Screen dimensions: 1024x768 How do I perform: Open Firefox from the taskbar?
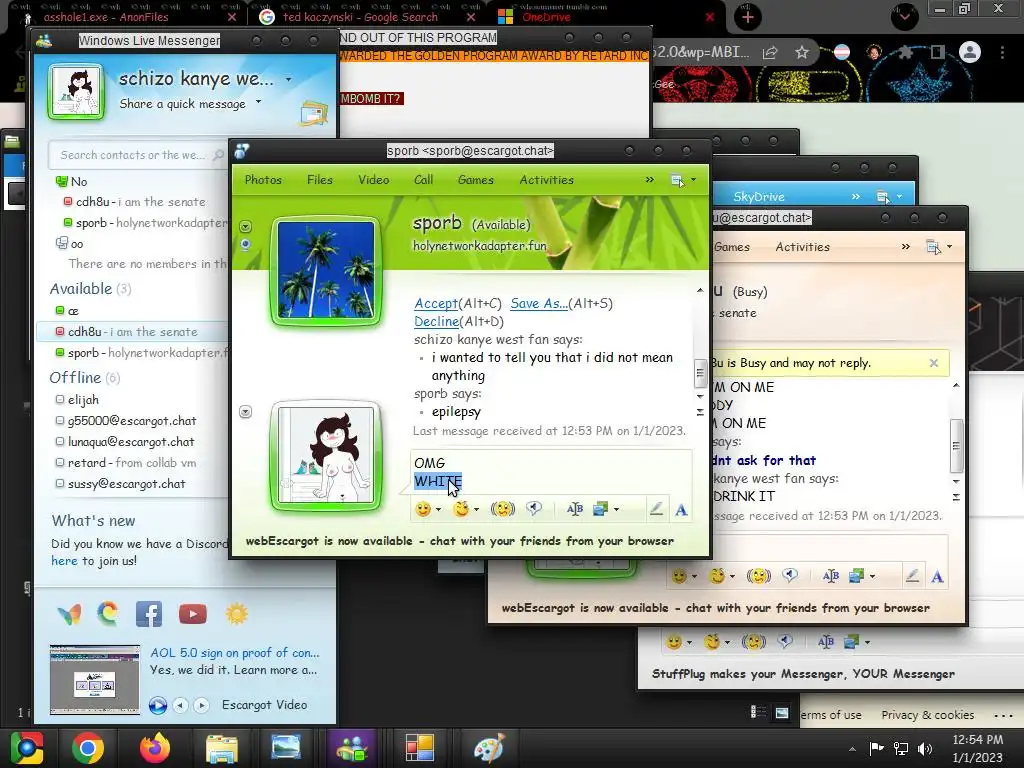(x=155, y=748)
